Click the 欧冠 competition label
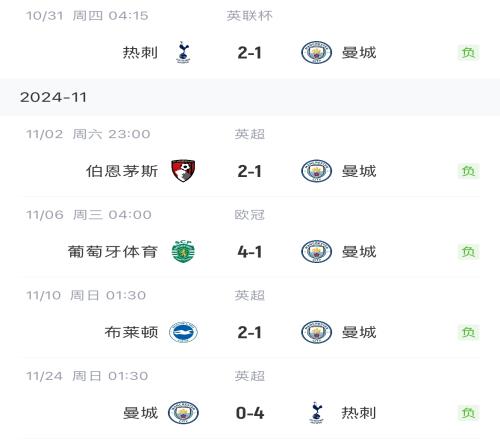 tap(250, 215)
